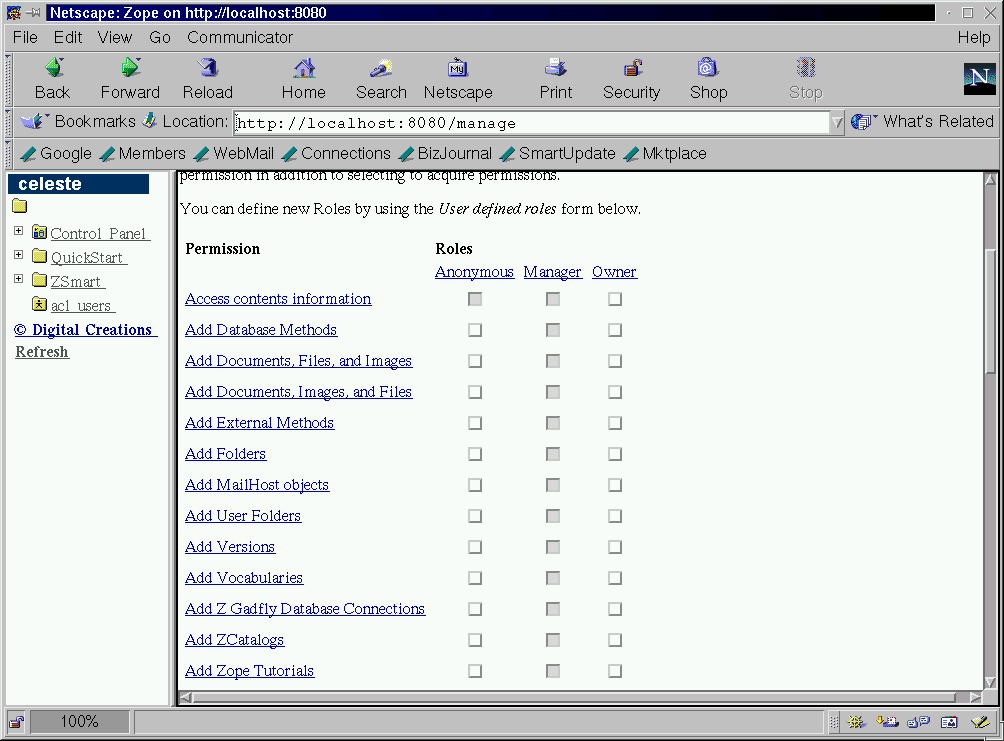Click the Location URL field
1004x741 pixels.
pyautogui.click(x=531, y=122)
